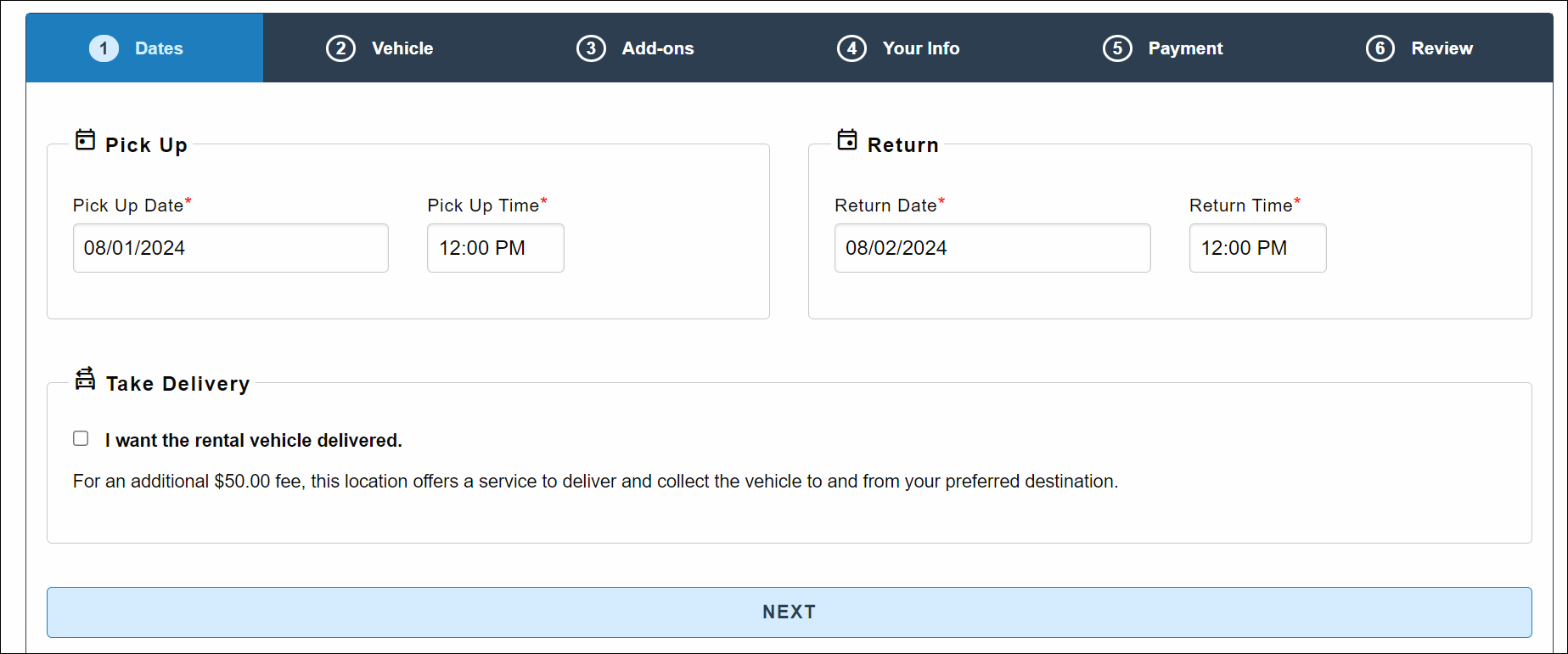Enable the rental vehicle delivered checkbox

pyautogui.click(x=81, y=439)
